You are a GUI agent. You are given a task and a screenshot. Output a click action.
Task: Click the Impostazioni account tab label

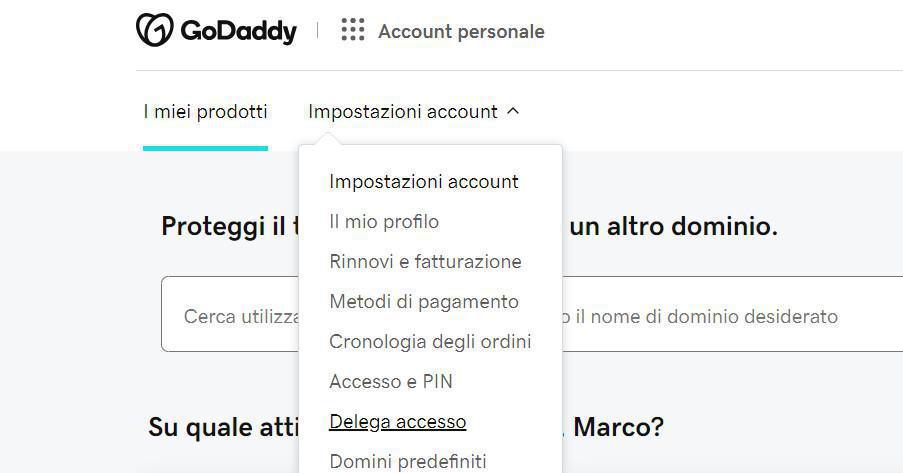coord(402,112)
